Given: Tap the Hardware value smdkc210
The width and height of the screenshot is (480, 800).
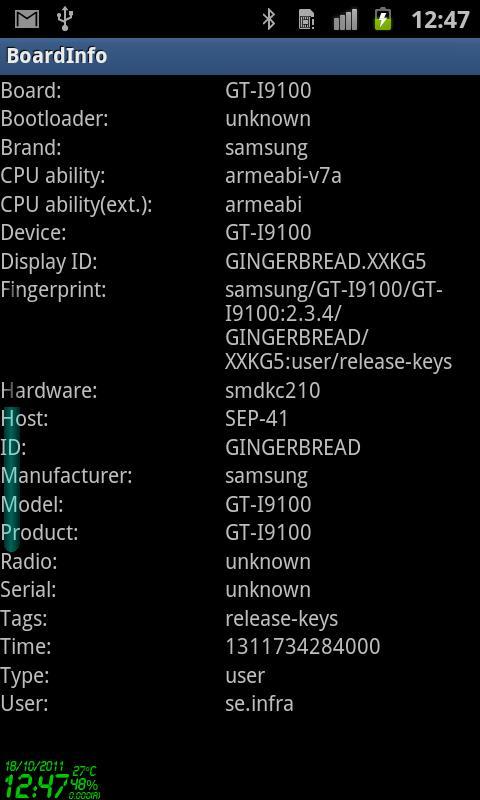Looking at the screenshot, I should tap(273, 391).
